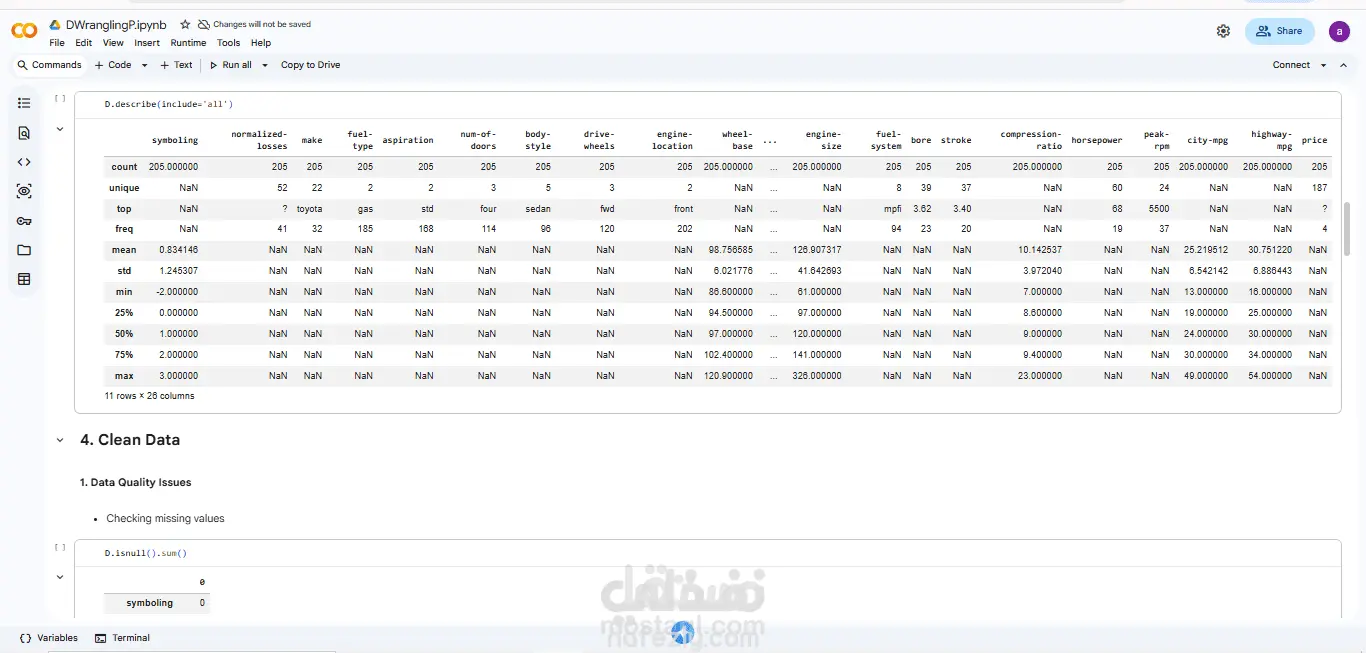The image size is (1366, 653).
Task: Click the notebook title DWranglingP.ipynb
Action: 116,24
